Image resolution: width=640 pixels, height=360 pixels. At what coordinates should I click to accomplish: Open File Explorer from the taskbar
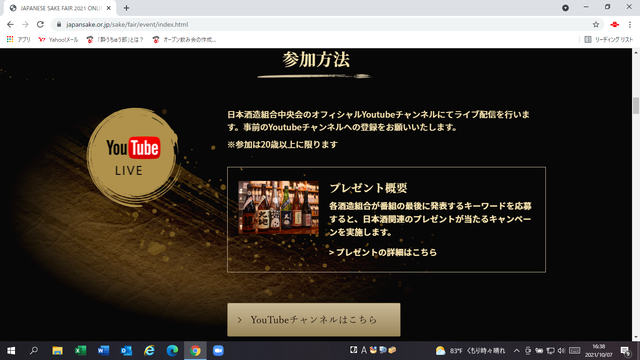pos(57,351)
